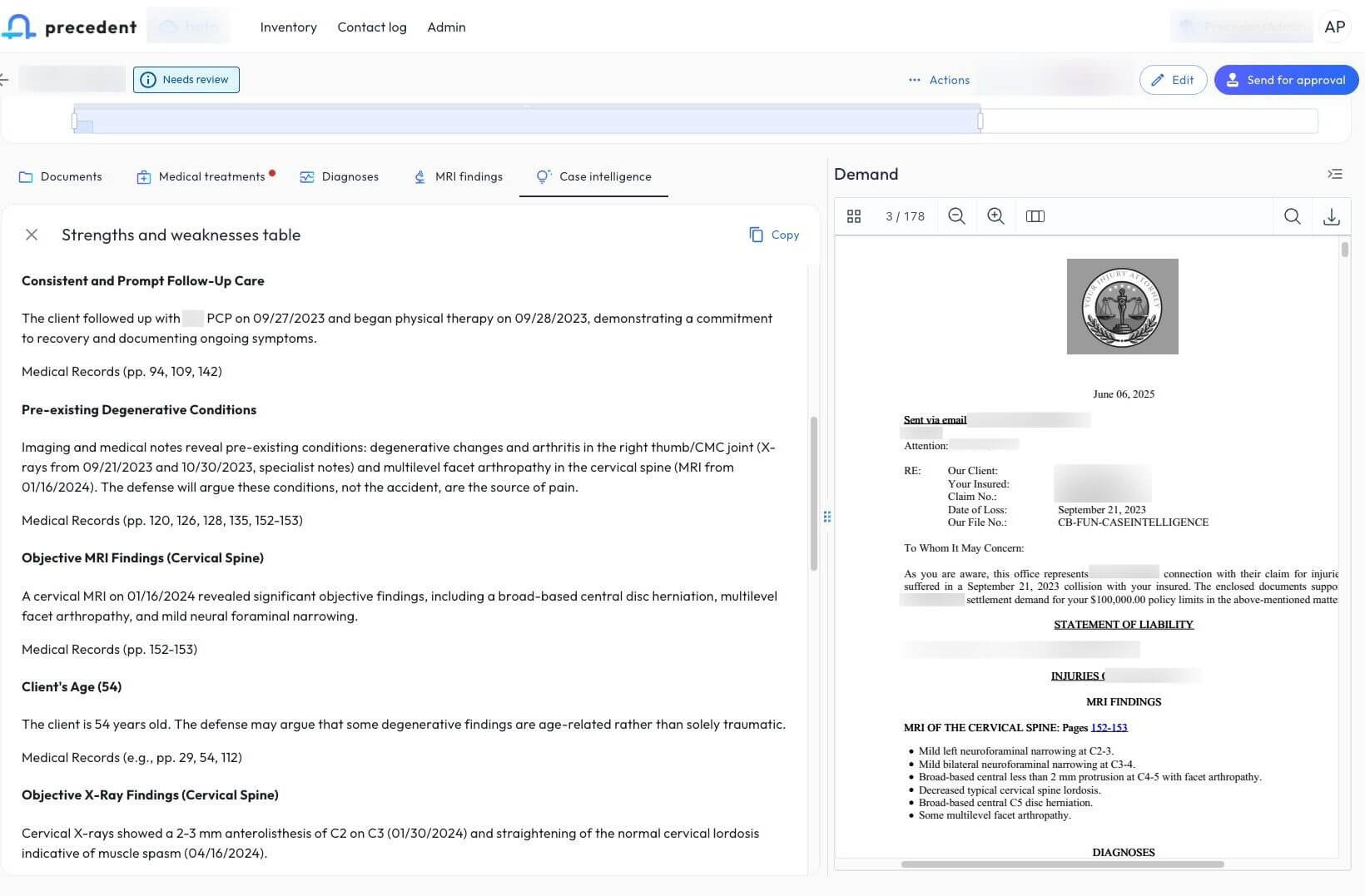Select the MRI findings tab

click(x=459, y=176)
